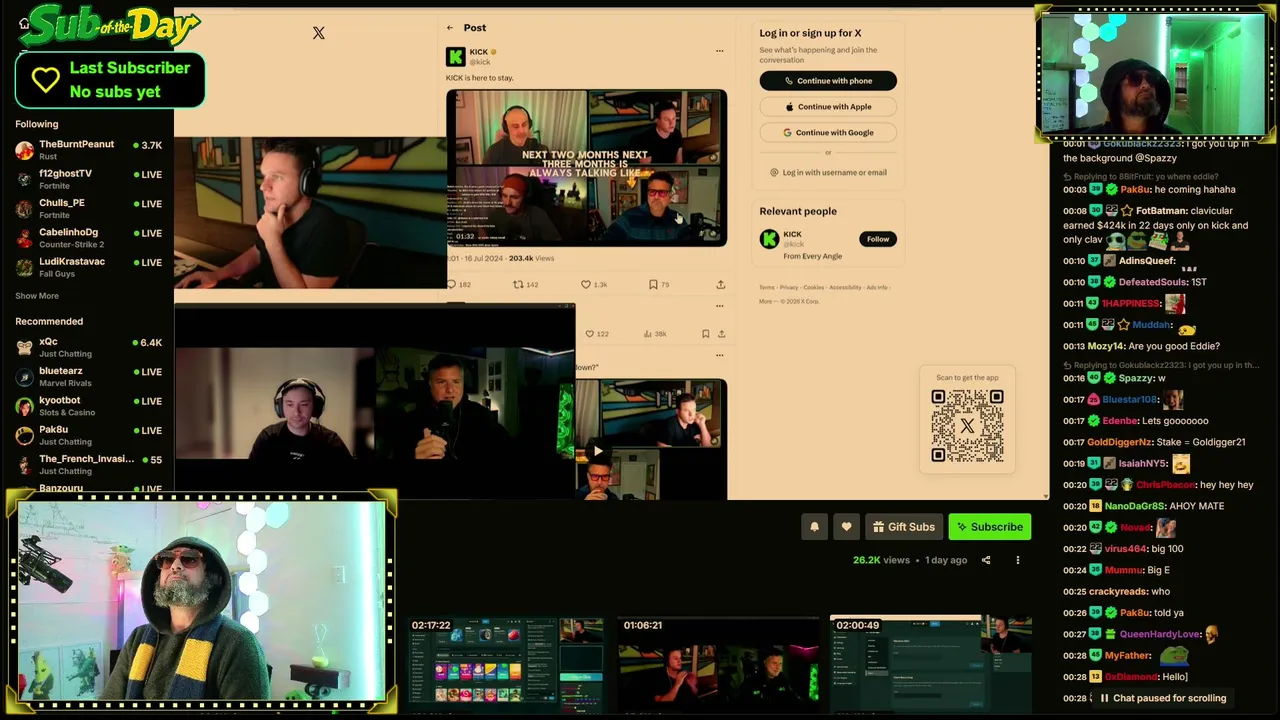Click Mozy14's 'Are you good Eddie?' message
The width and height of the screenshot is (1280, 720).
(1174, 346)
